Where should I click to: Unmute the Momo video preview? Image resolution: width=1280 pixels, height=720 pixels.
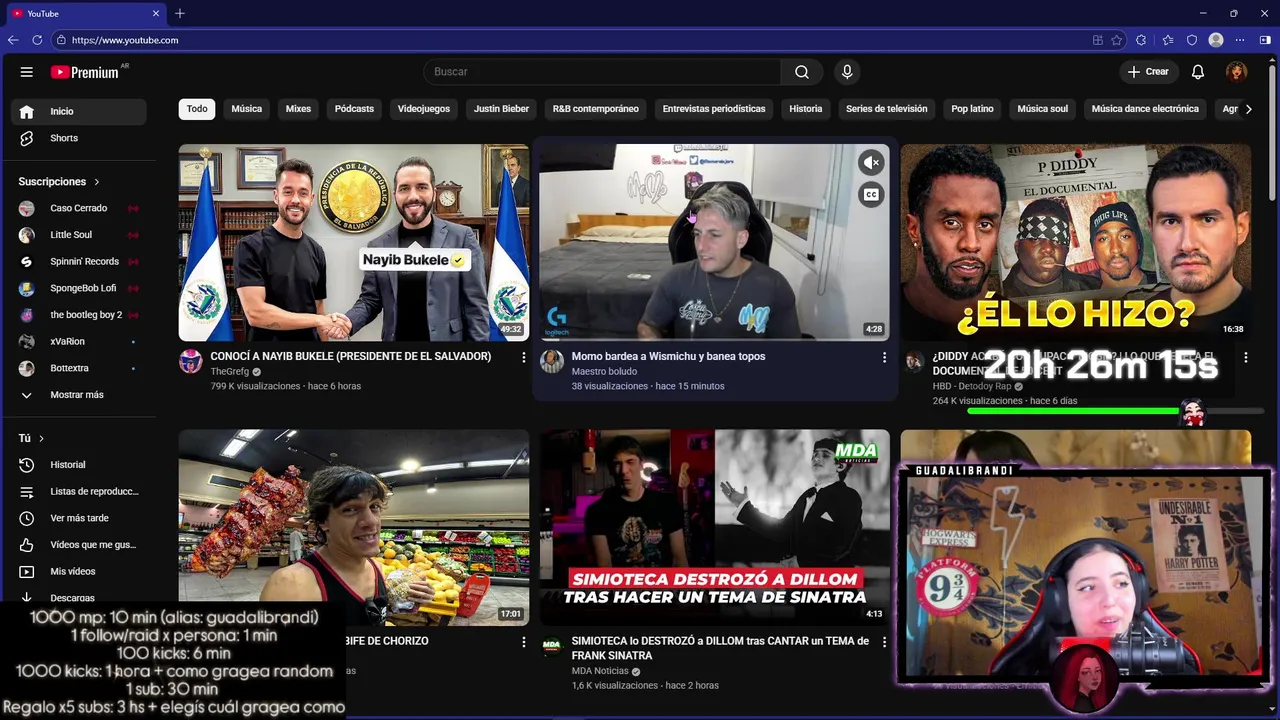tap(871, 162)
